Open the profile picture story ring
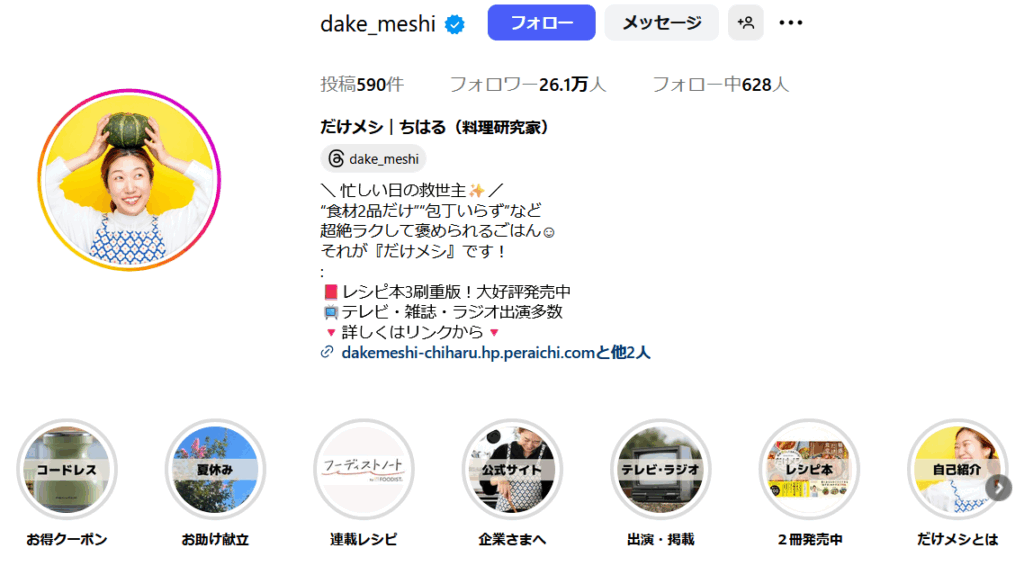 click(x=129, y=180)
